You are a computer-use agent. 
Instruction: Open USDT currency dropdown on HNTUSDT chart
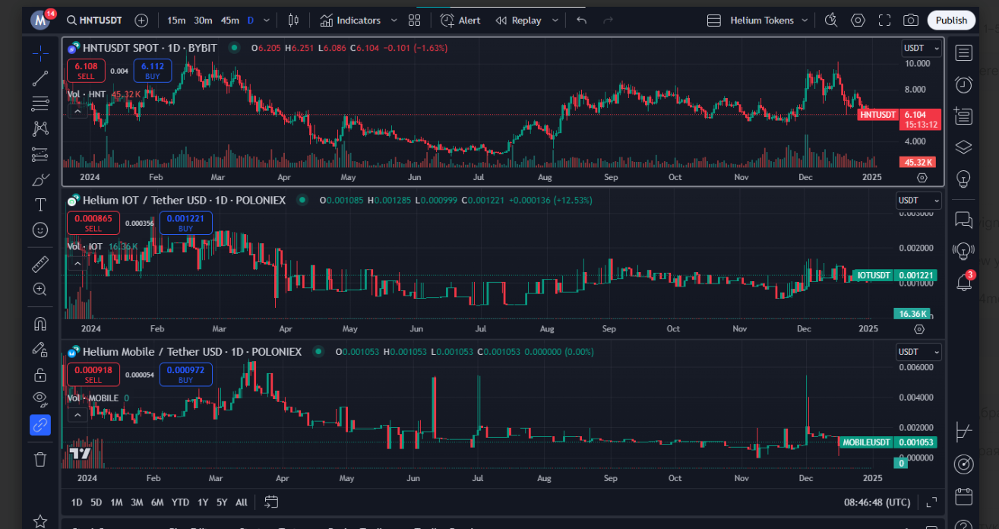pyautogui.click(x=921, y=48)
